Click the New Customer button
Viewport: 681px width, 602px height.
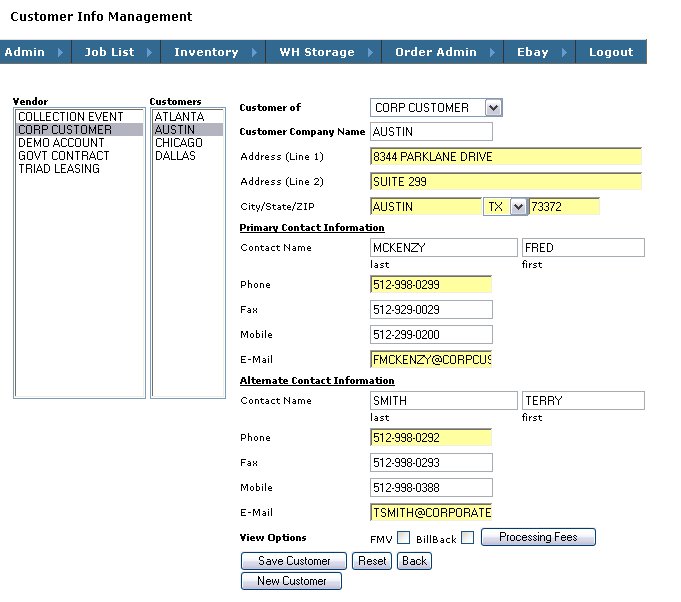pyautogui.click(x=291, y=581)
